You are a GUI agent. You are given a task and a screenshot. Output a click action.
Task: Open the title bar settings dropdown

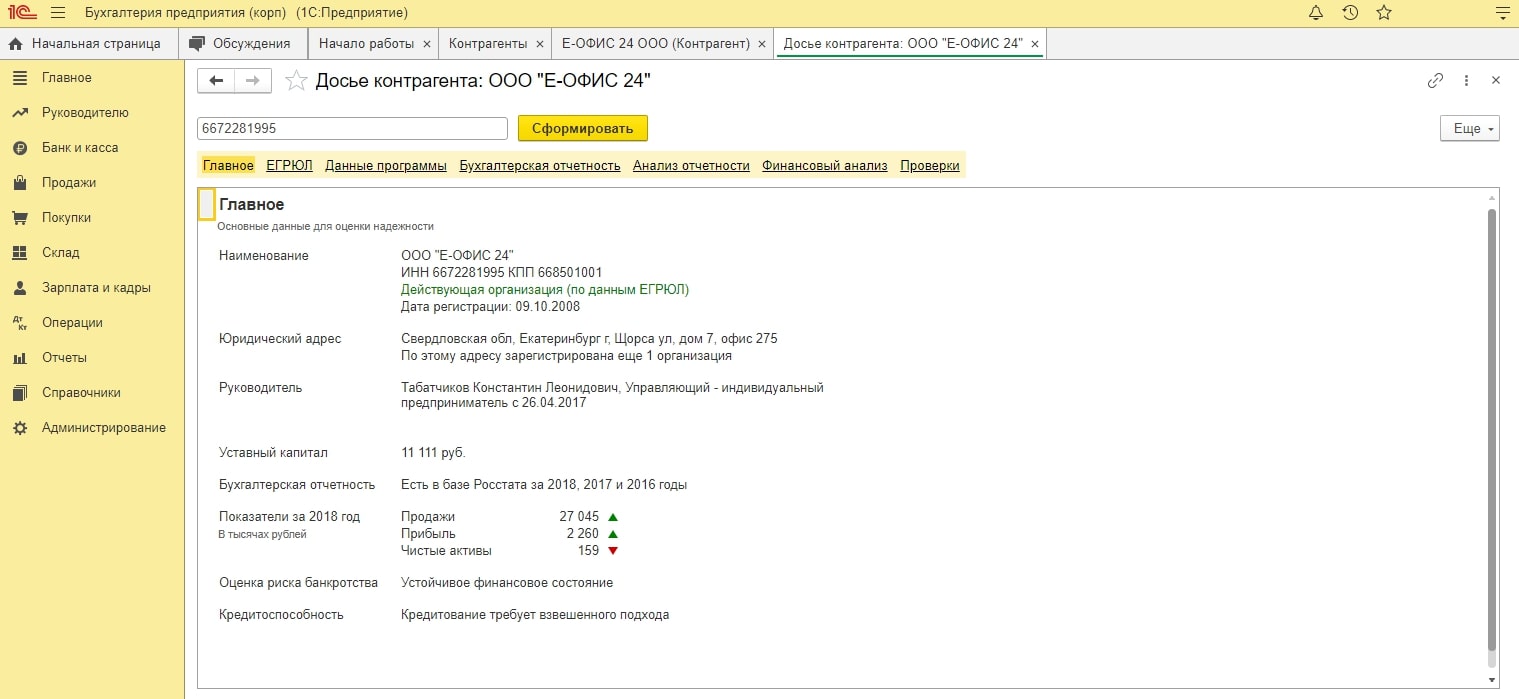[1500, 13]
